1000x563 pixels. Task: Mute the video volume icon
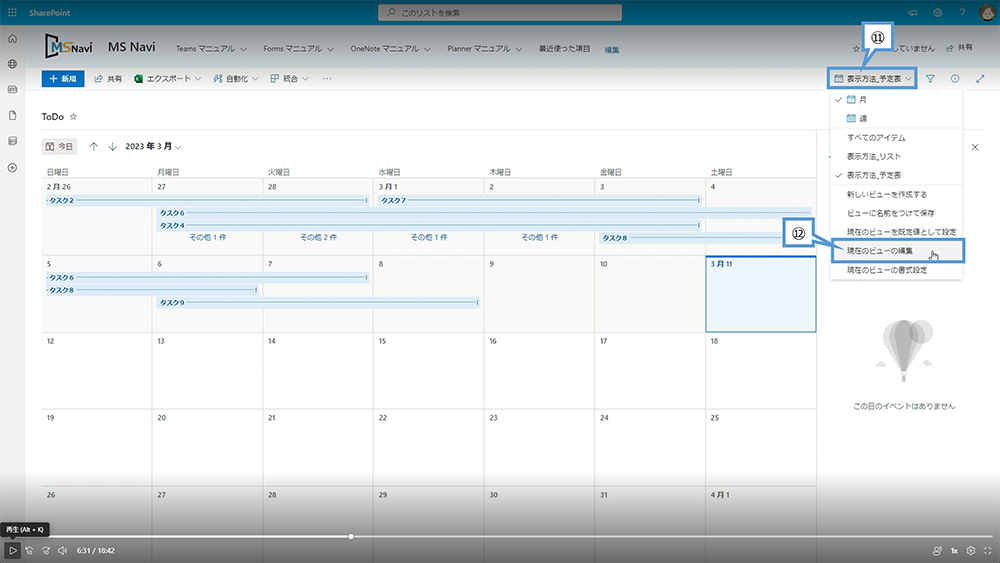point(62,550)
